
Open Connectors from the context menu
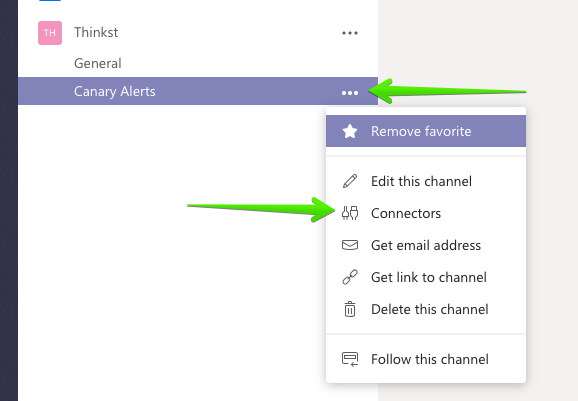pyautogui.click(x=406, y=213)
